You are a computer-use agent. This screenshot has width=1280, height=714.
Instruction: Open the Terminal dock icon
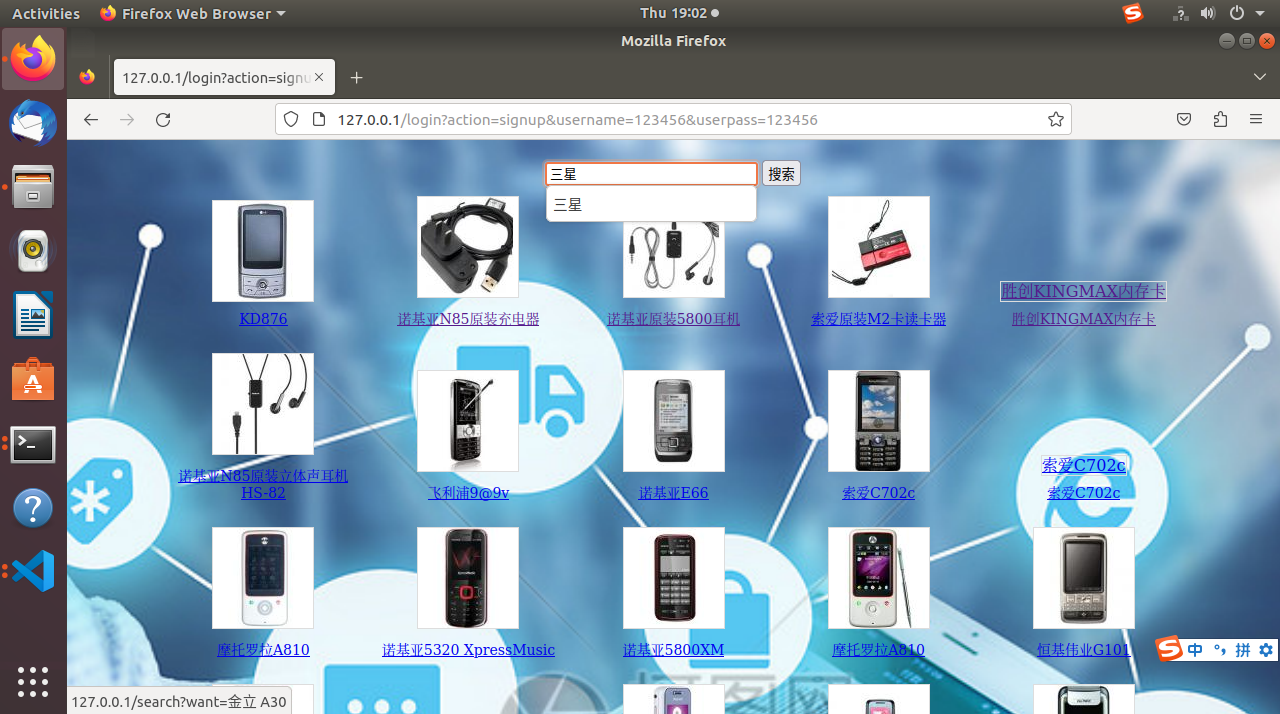coord(33,445)
